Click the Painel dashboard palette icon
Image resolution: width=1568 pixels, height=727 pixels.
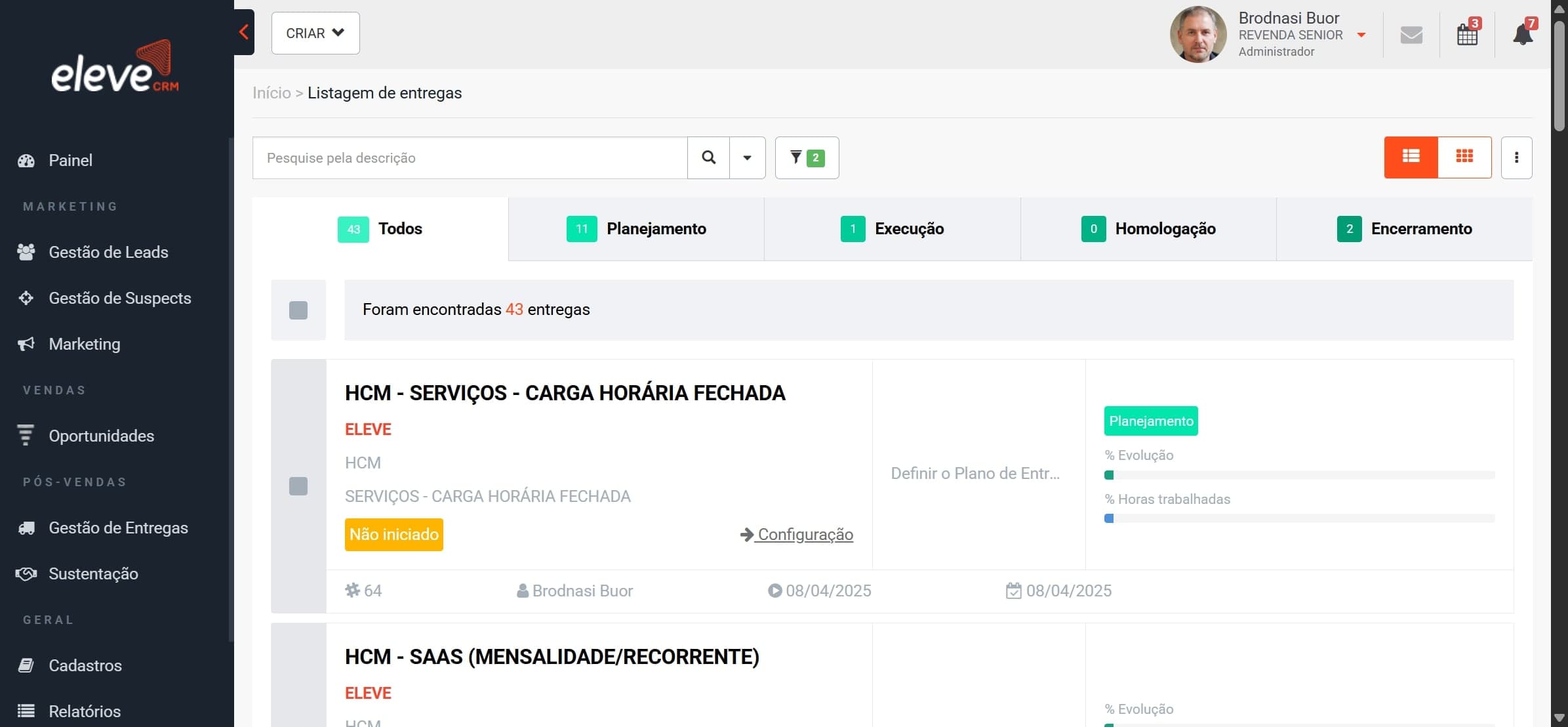(x=26, y=161)
